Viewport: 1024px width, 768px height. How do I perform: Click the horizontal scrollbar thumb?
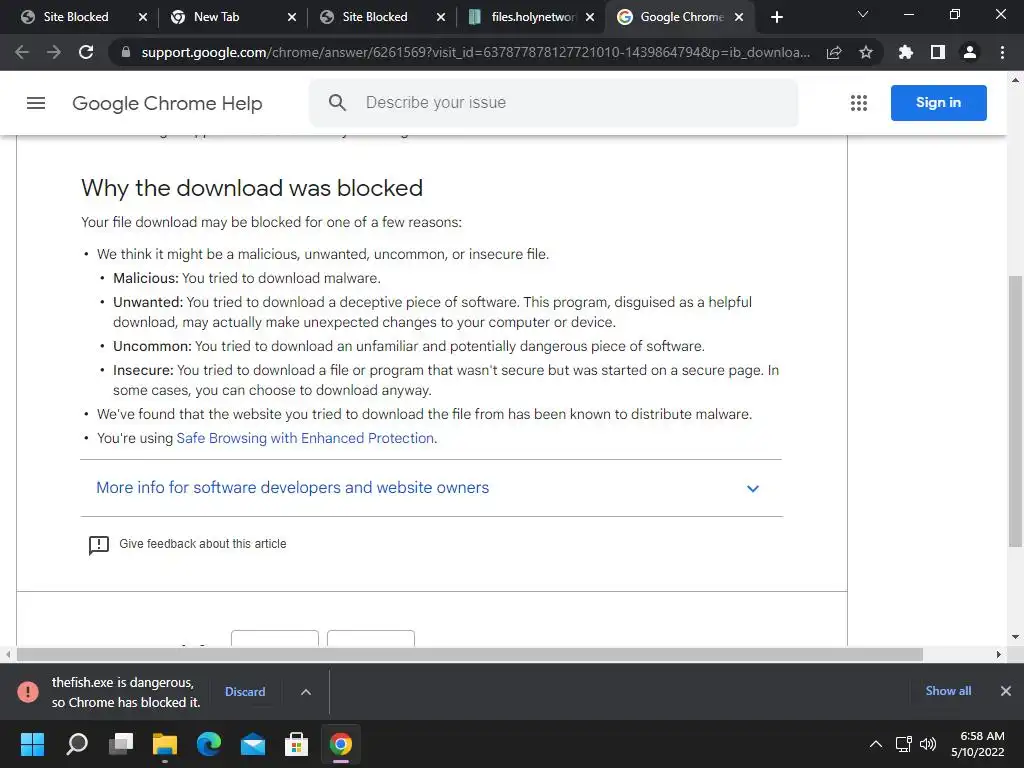[470, 654]
